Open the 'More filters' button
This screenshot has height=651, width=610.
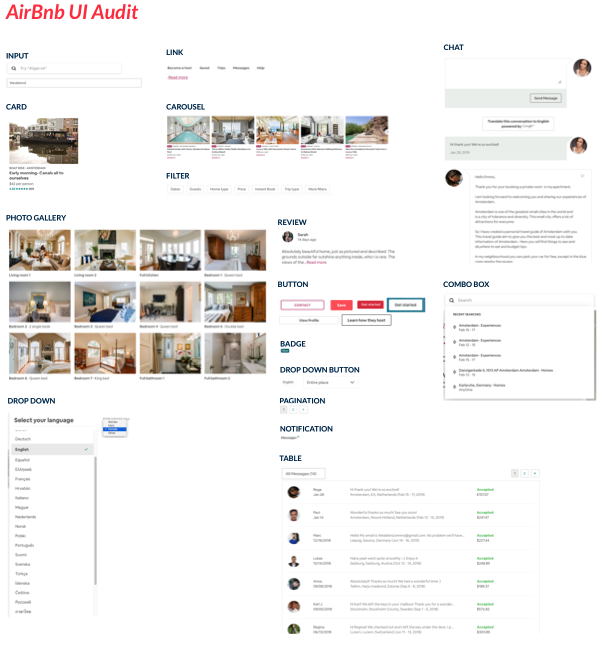click(x=317, y=189)
